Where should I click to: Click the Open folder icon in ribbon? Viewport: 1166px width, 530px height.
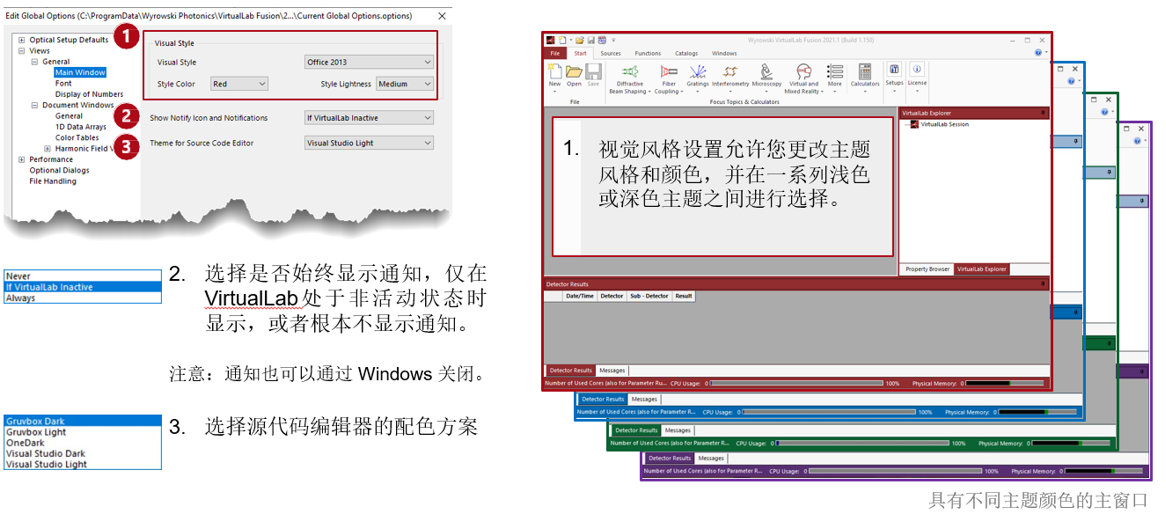coord(574,72)
